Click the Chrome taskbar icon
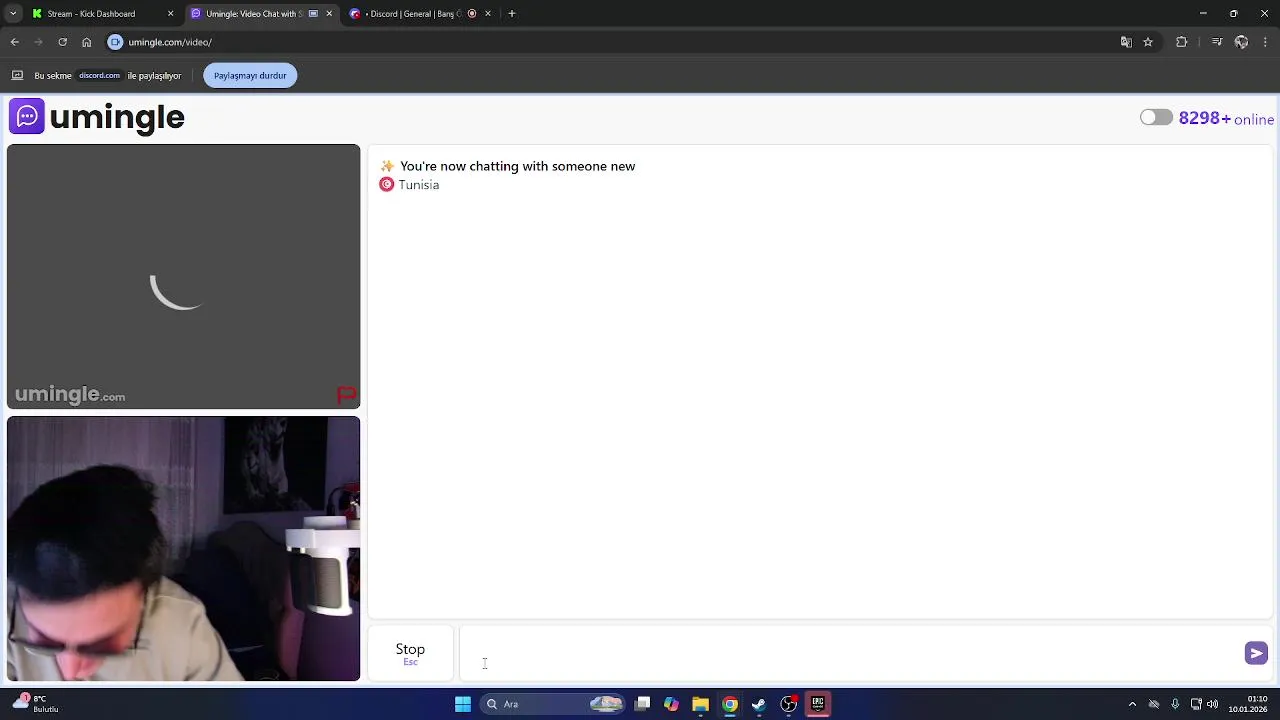Screen dimensions: 1280x720 pyautogui.click(x=730, y=704)
